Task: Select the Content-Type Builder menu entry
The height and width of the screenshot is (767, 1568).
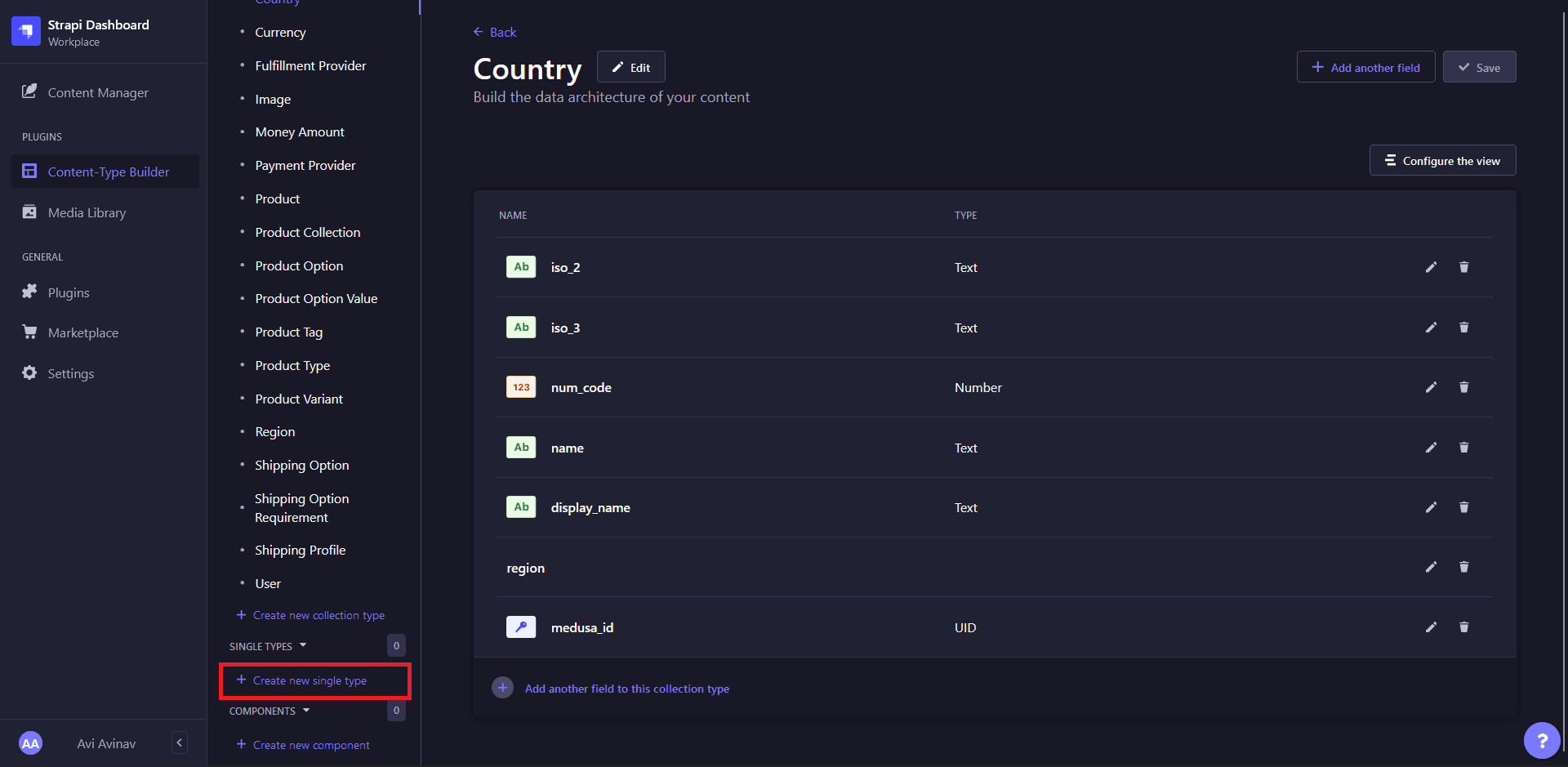Action: [108, 172]
